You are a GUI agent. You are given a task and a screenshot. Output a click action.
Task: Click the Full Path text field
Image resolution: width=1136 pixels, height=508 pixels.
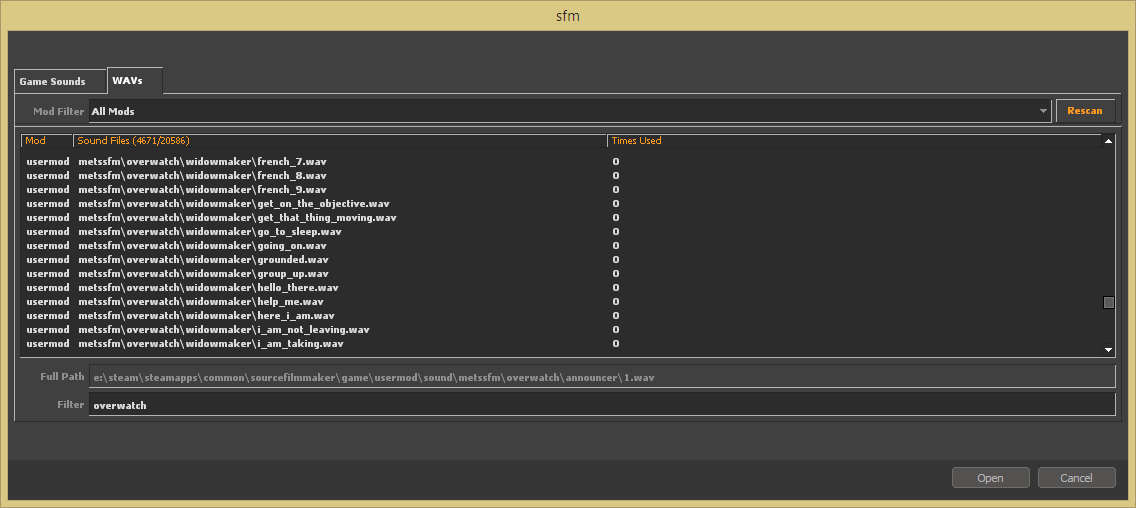pos(601,377)
